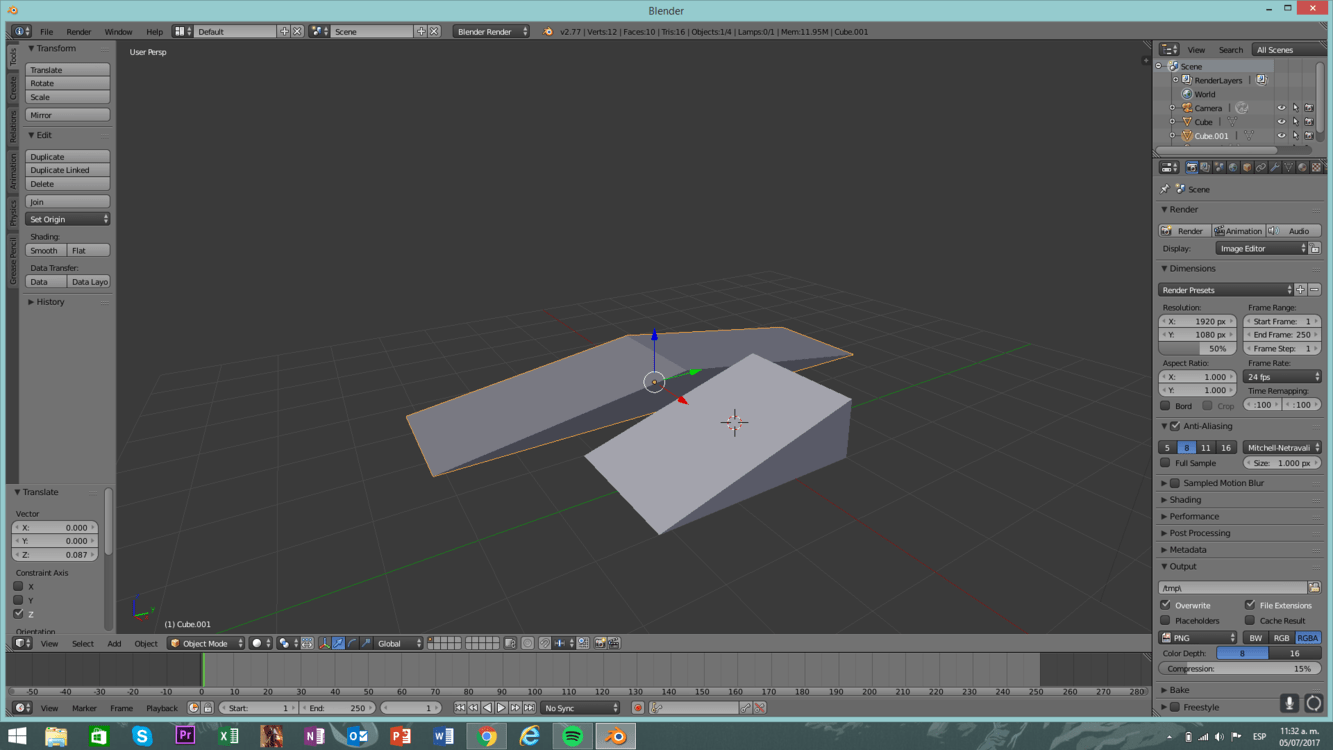Expand the Performance panel
Image resolution: width=1333 pixels, height=750 pixels.
[x=1194, y=516]
